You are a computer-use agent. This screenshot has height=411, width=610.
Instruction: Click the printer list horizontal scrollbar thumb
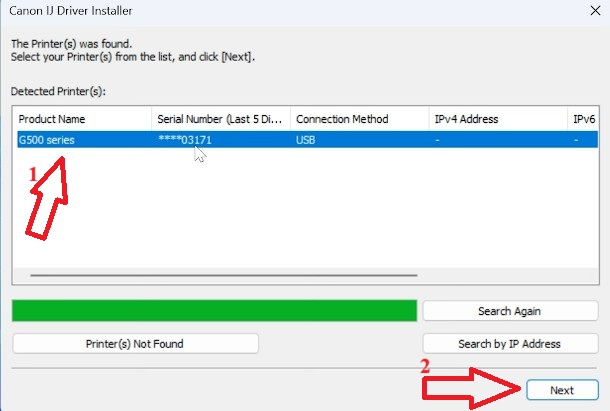224,275
